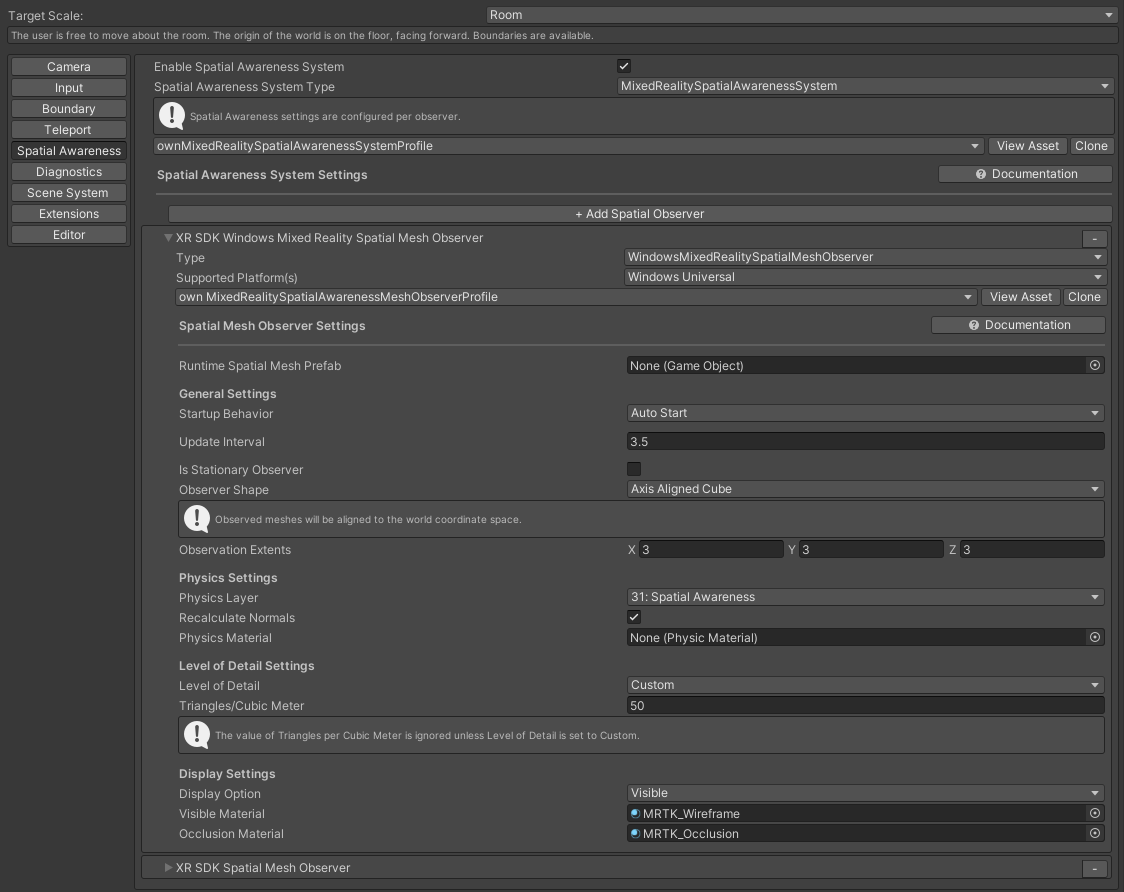Screen dimensions: 1124x892
Task: Switch to Camera tab
Action: (69, 67)
